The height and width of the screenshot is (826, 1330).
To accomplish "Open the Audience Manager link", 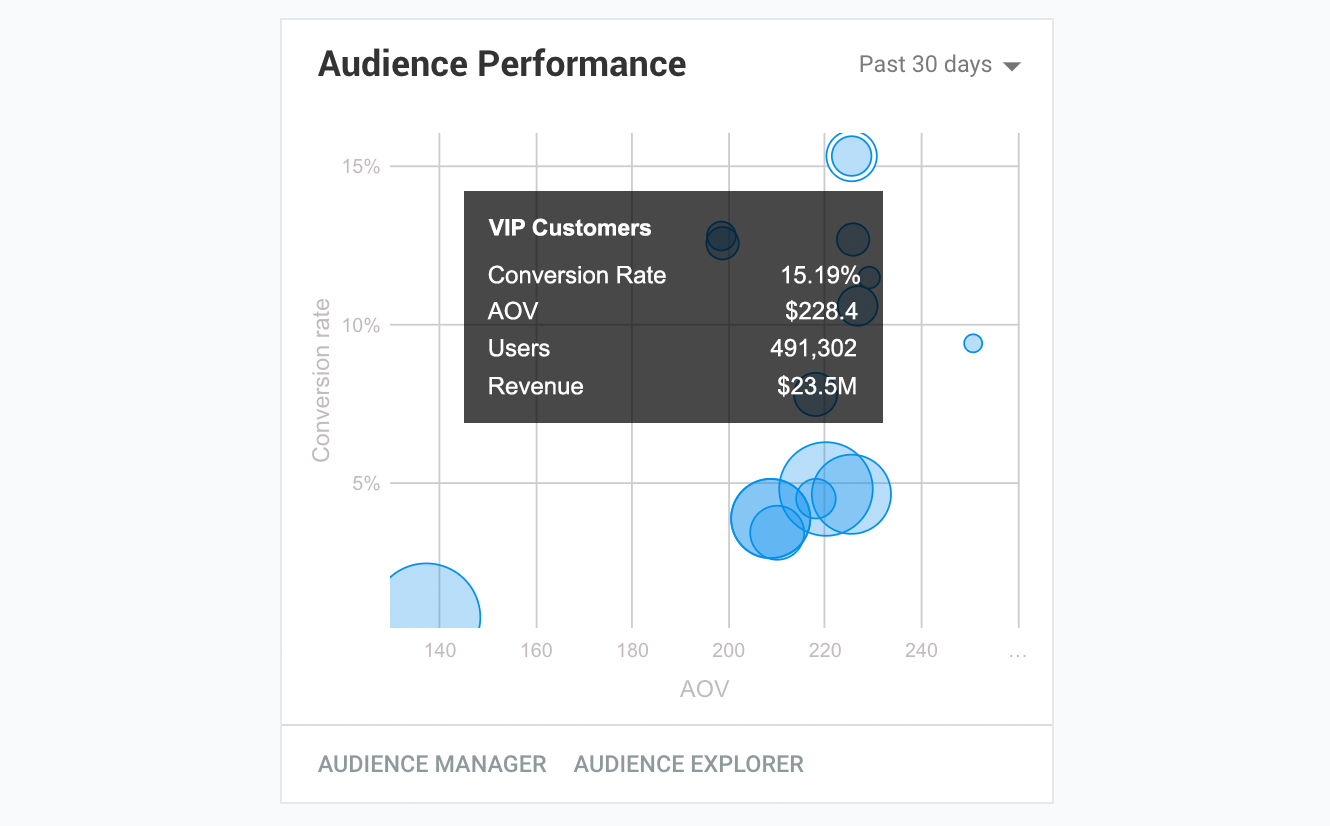I will click(x=432, y=764).
